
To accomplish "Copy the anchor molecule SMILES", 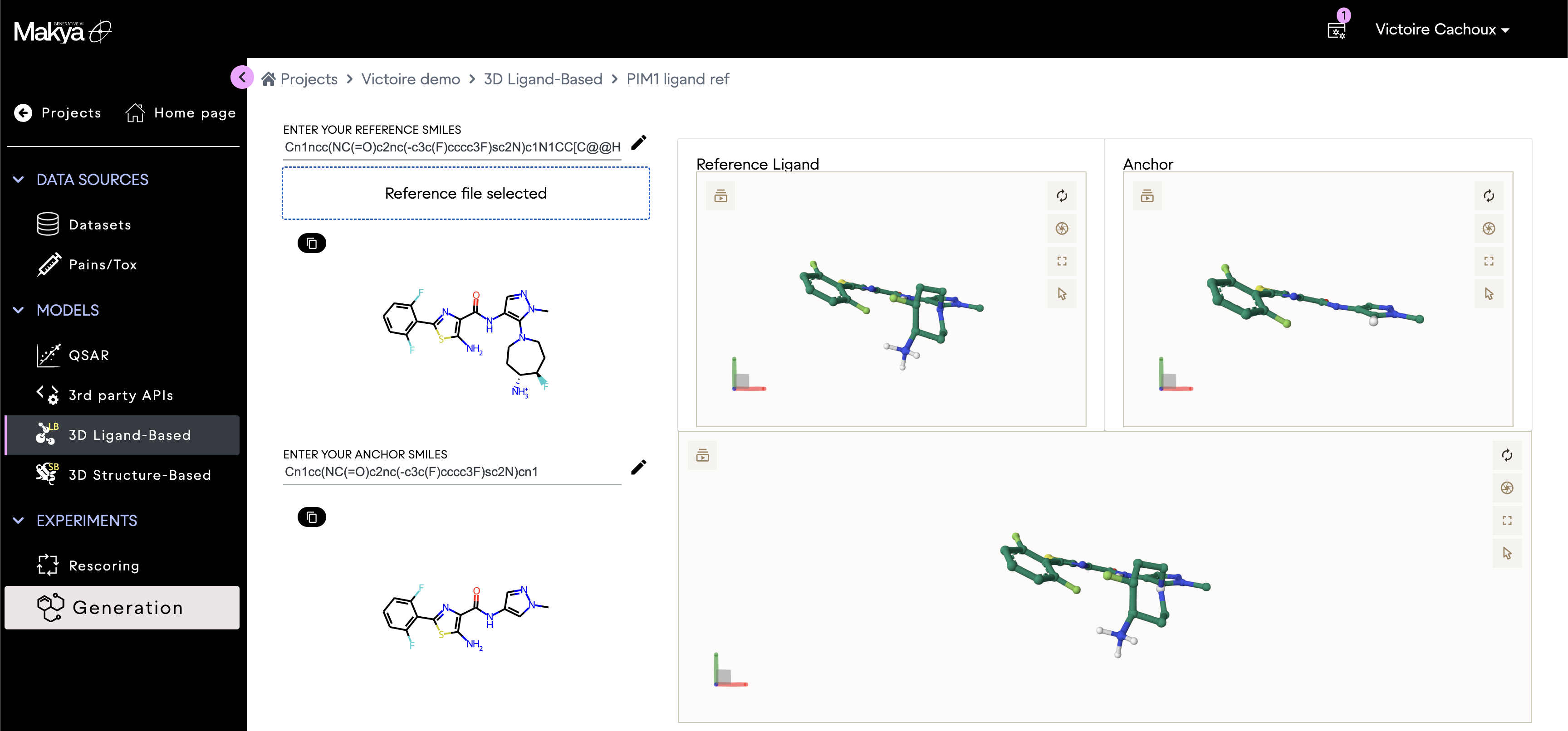I will click(312, 517).
